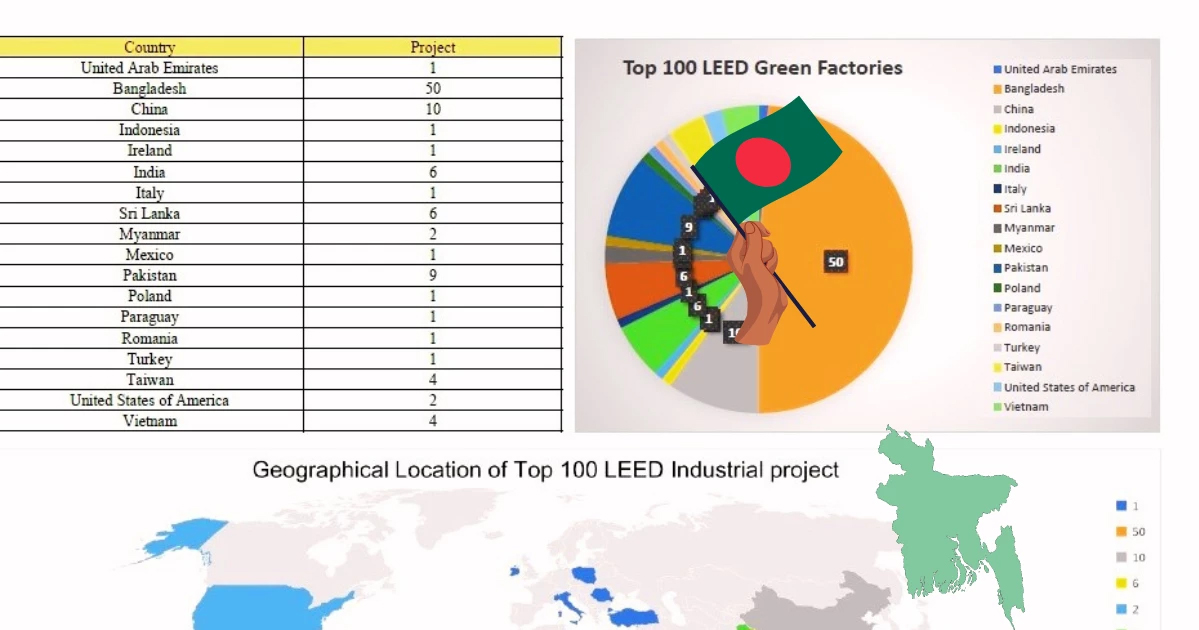1199x630 pixels.
Task: Click the Pakistan legend color square
Action: (998, 268)
